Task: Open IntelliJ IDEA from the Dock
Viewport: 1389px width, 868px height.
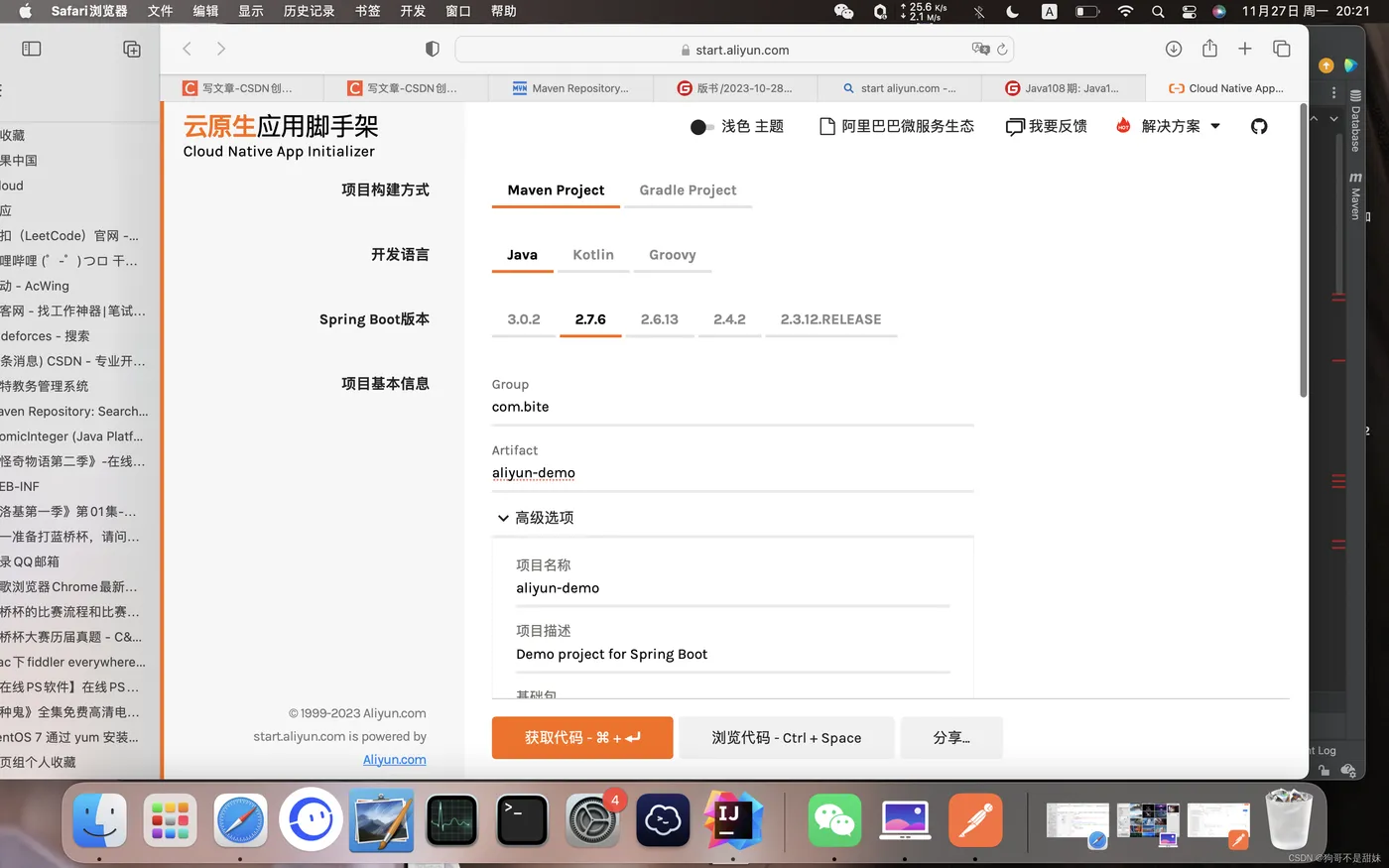Action: [x=733, y=820]
